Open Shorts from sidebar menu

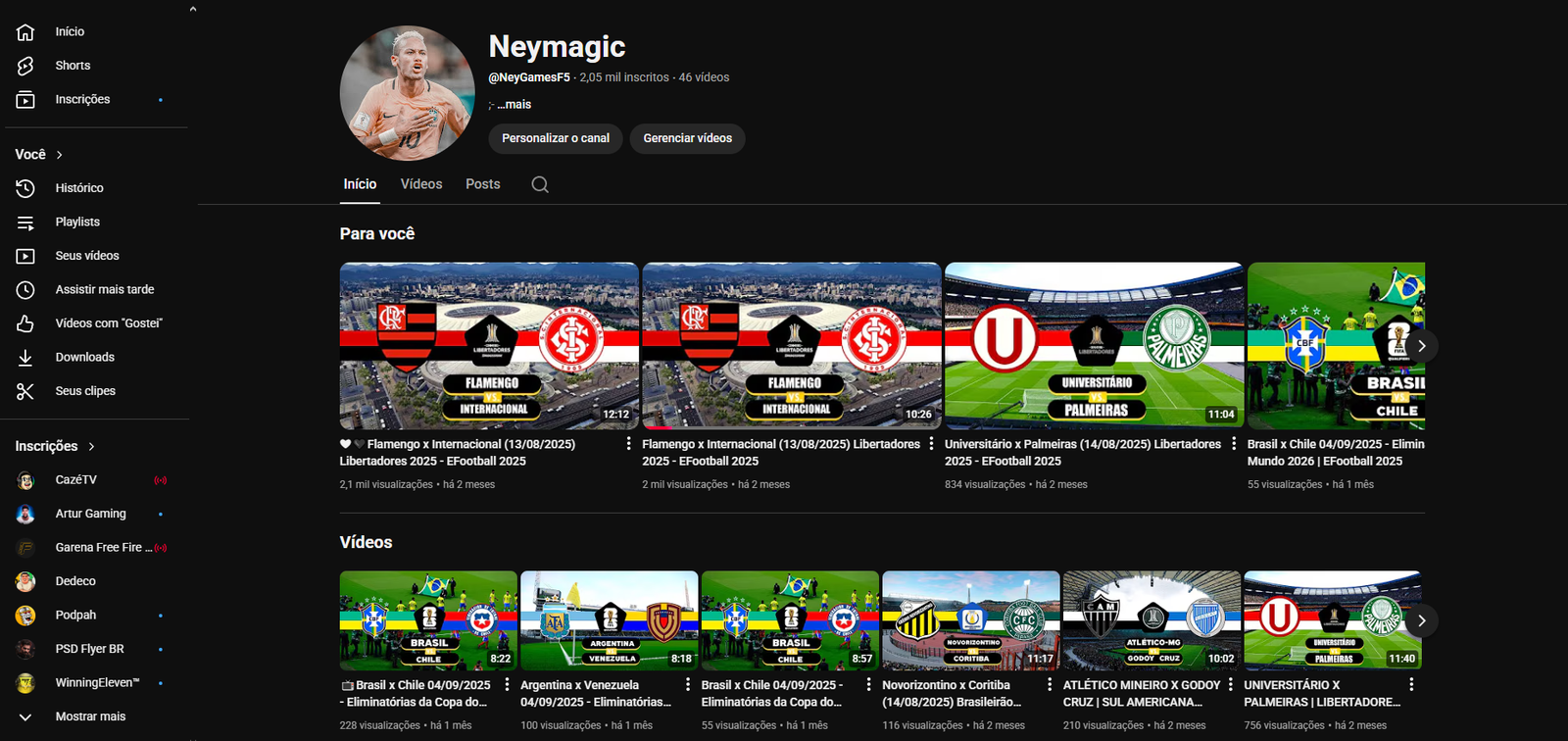click(x=73, y=66)
